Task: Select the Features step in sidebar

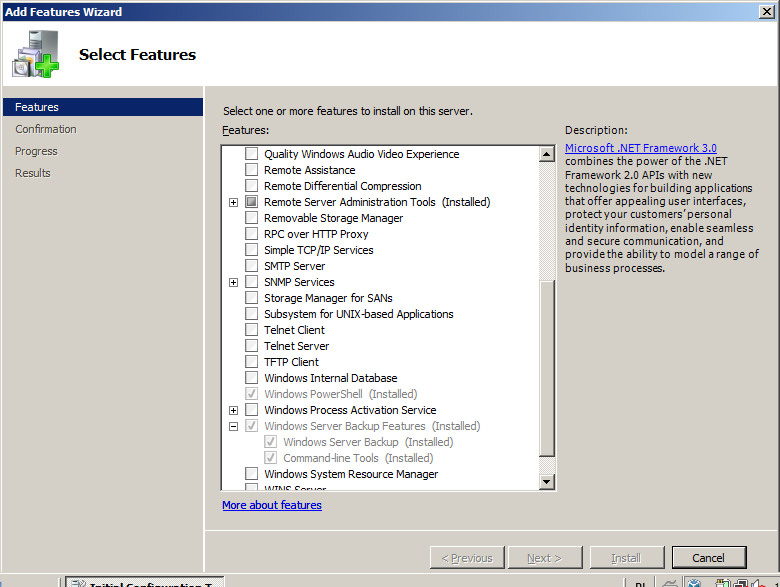Action: coord(103,107)
